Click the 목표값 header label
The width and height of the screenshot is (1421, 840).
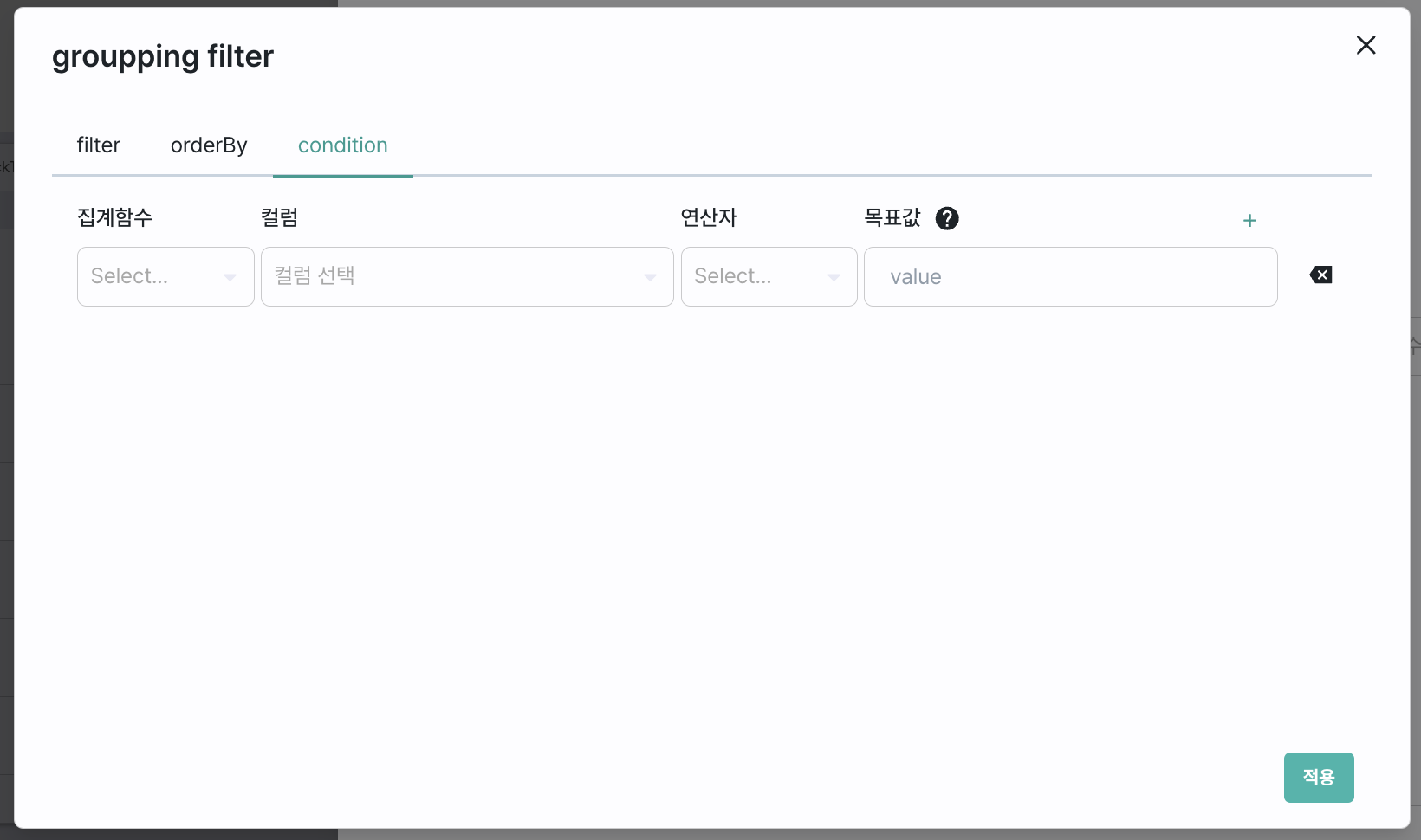(x=892, y=217)
